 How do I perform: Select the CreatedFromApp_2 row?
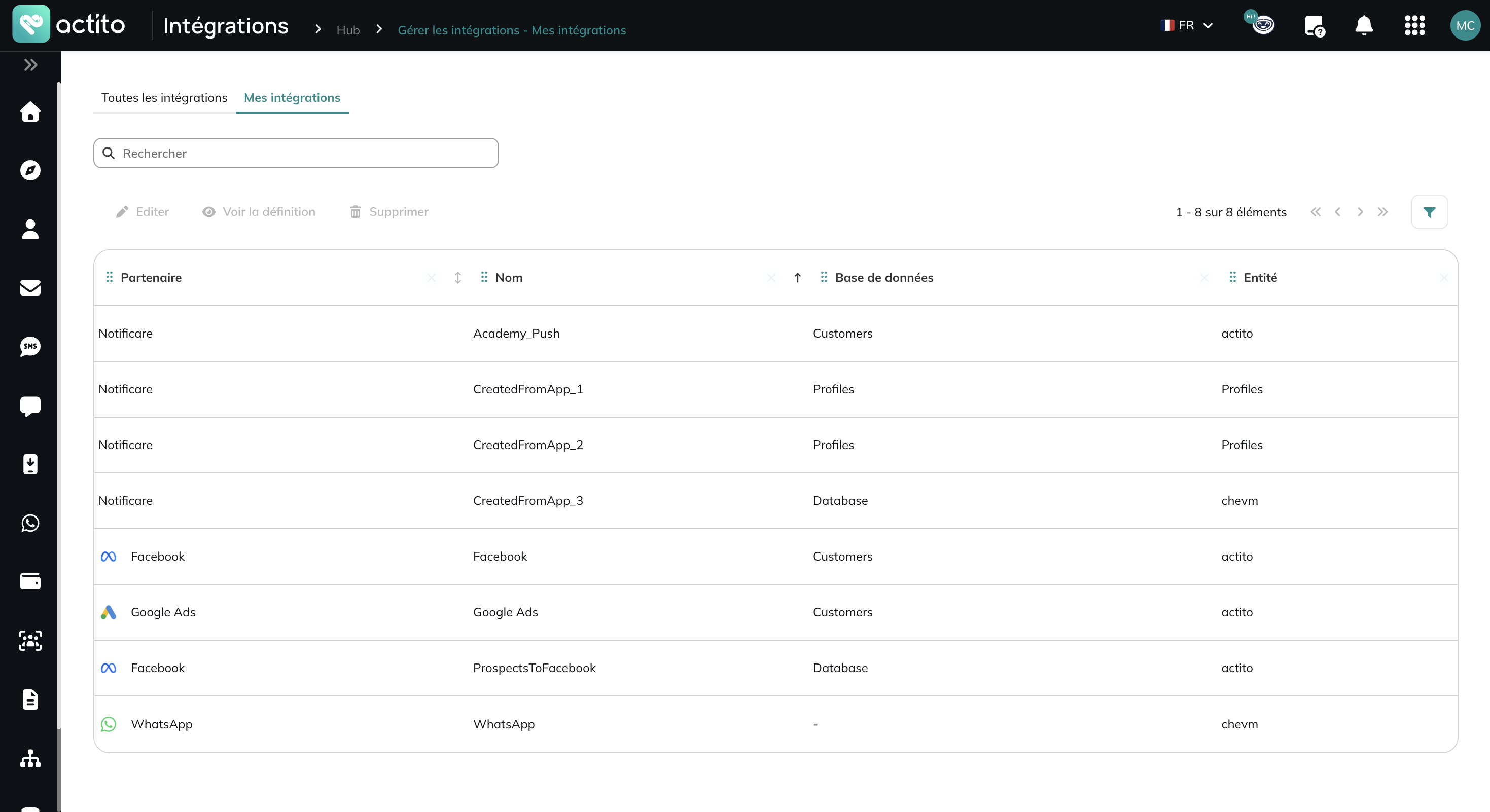pos(775,445)
